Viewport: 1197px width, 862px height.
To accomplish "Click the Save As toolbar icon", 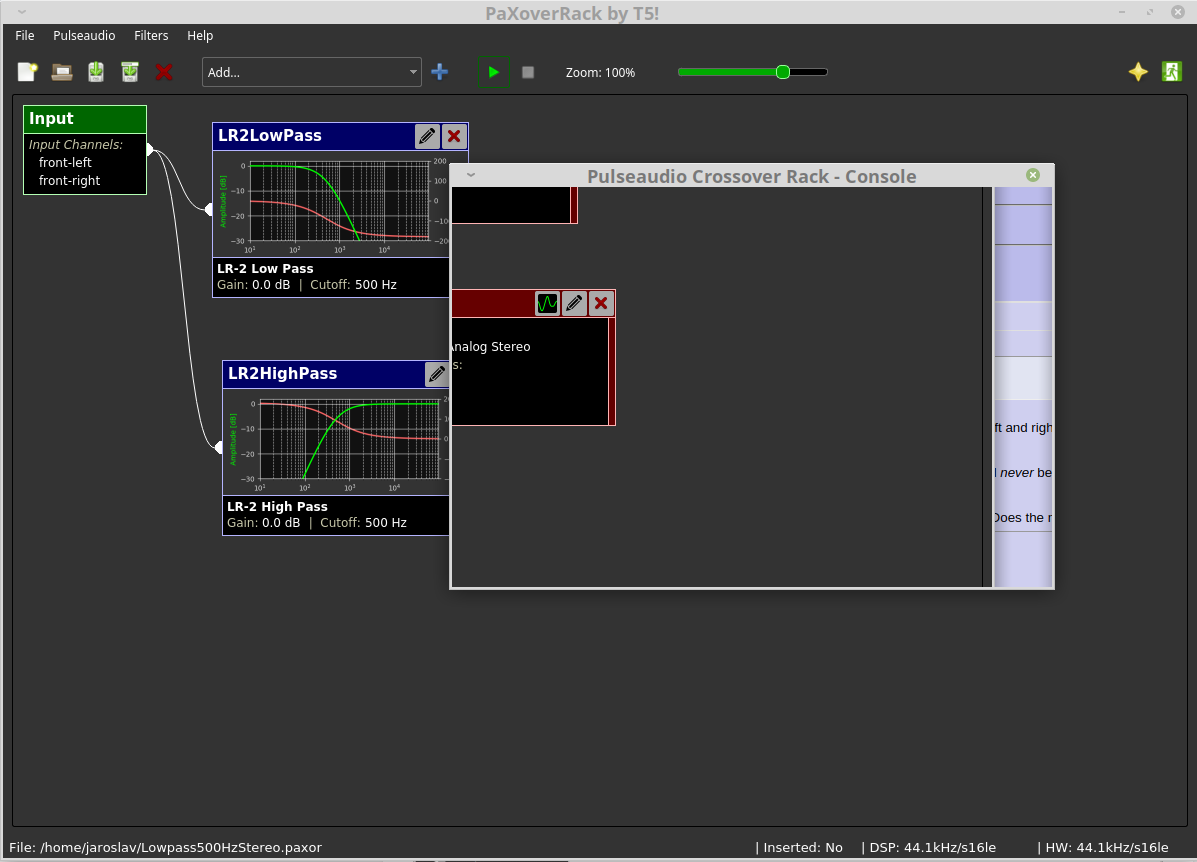I will click(130, 72).
